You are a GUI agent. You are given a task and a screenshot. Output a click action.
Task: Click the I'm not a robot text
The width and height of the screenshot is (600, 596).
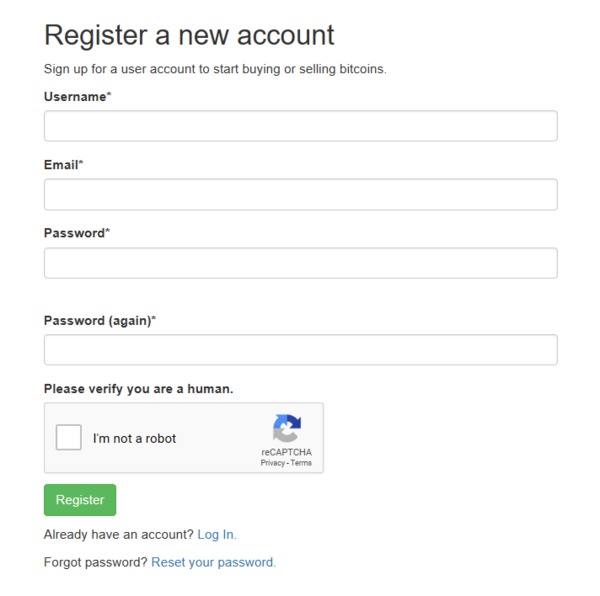pyautogui.click(x=134, y=438)
